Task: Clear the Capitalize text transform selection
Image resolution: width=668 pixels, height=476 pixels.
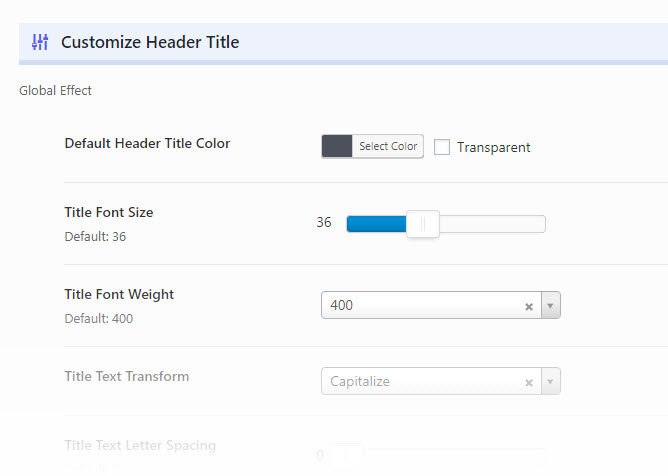Action: [x=529, y=382]
